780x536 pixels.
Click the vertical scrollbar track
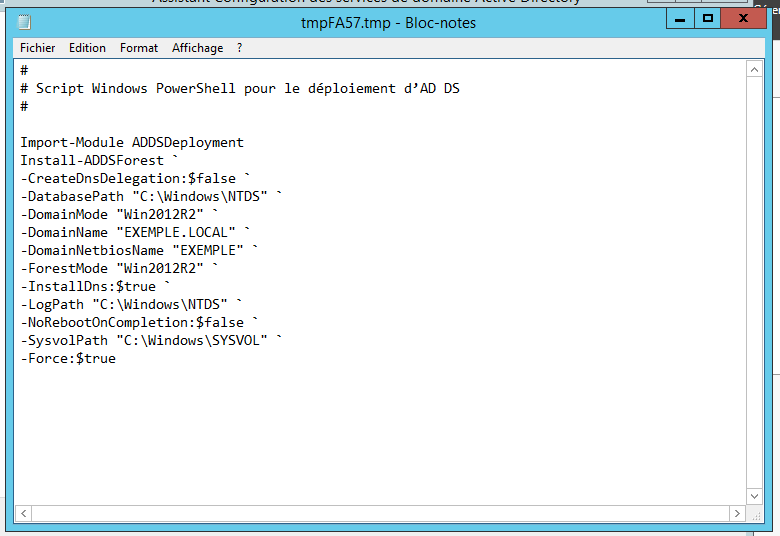(x=754, y=283)
